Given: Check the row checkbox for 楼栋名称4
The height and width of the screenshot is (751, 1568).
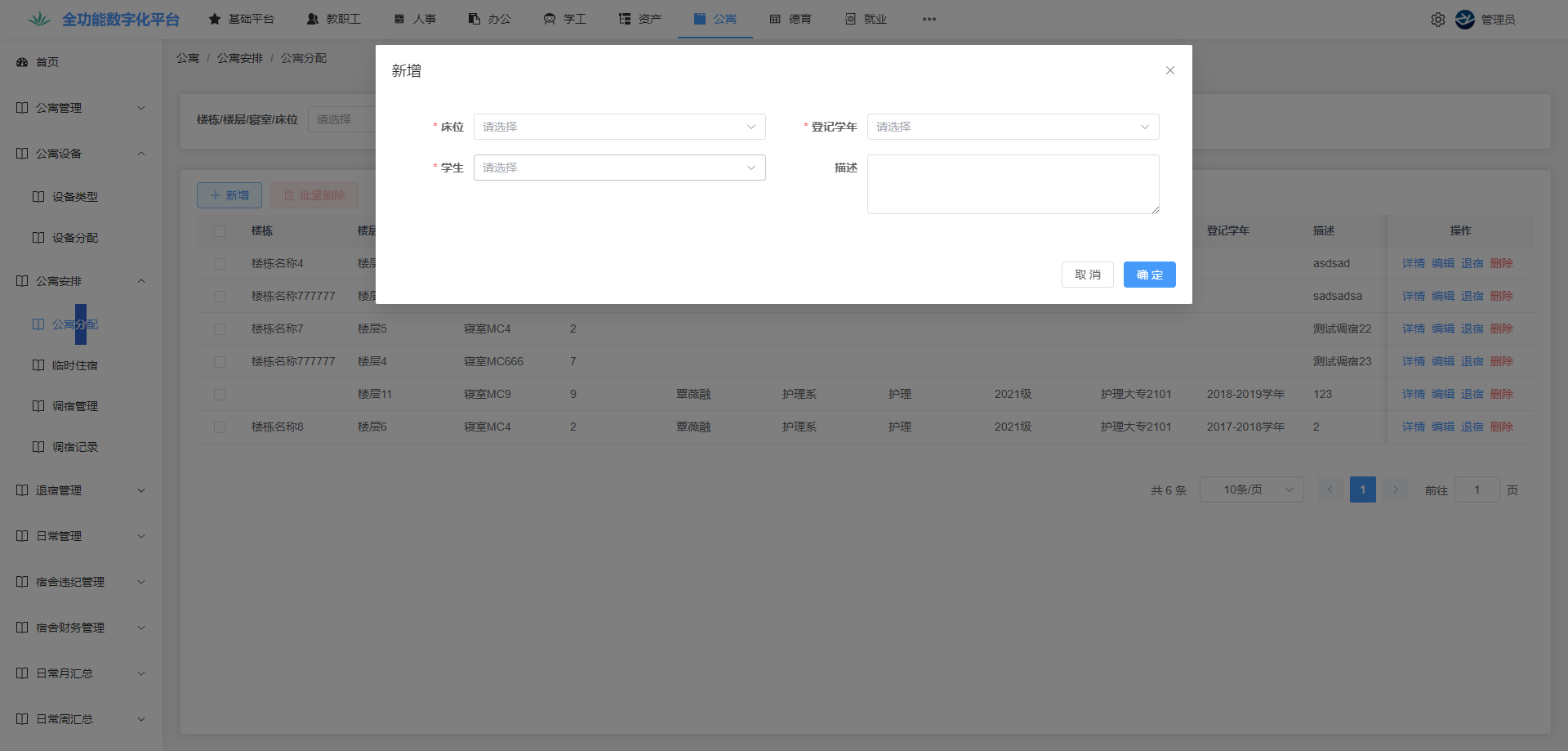Looking at the screenshot, I should 220,264.
